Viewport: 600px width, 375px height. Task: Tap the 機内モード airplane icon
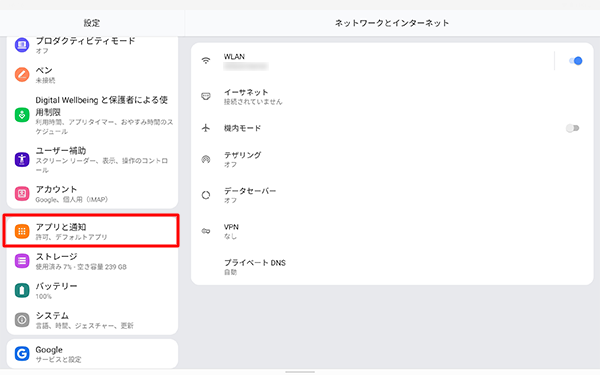[206, 128]
